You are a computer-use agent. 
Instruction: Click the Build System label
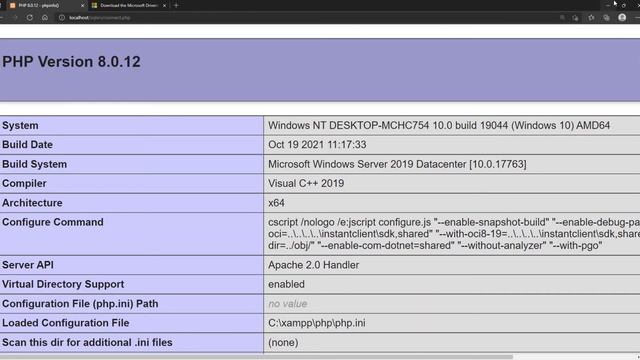pyautogui.click(x=34, y=164)
